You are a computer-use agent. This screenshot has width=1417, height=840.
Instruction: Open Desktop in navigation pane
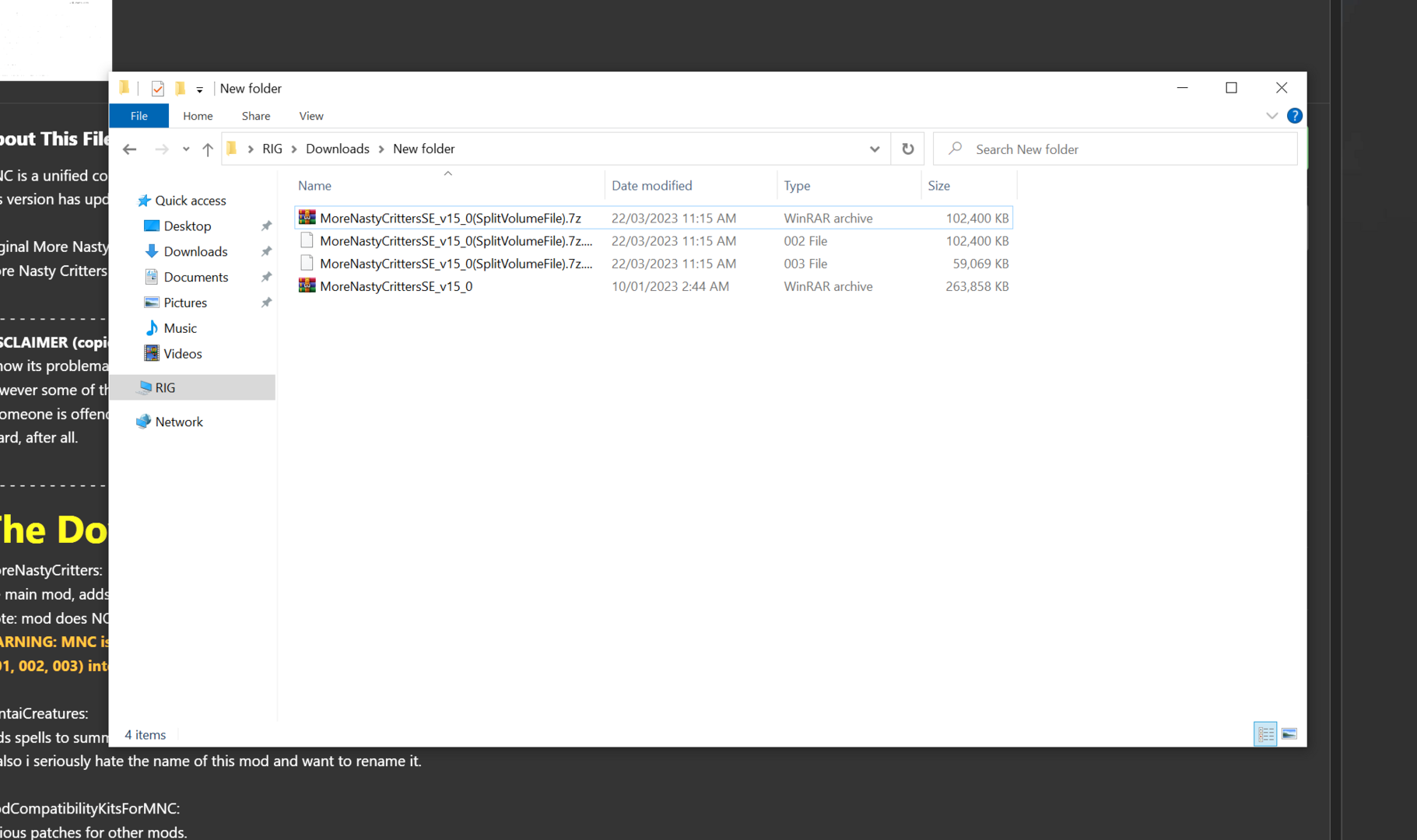pos(188,226)
